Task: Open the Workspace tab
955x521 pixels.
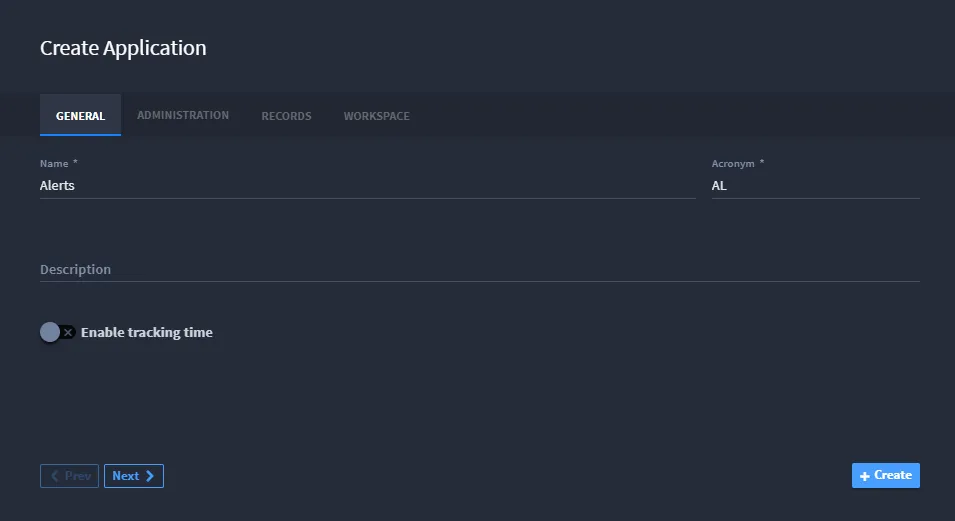Action: (x=376, y=116)
